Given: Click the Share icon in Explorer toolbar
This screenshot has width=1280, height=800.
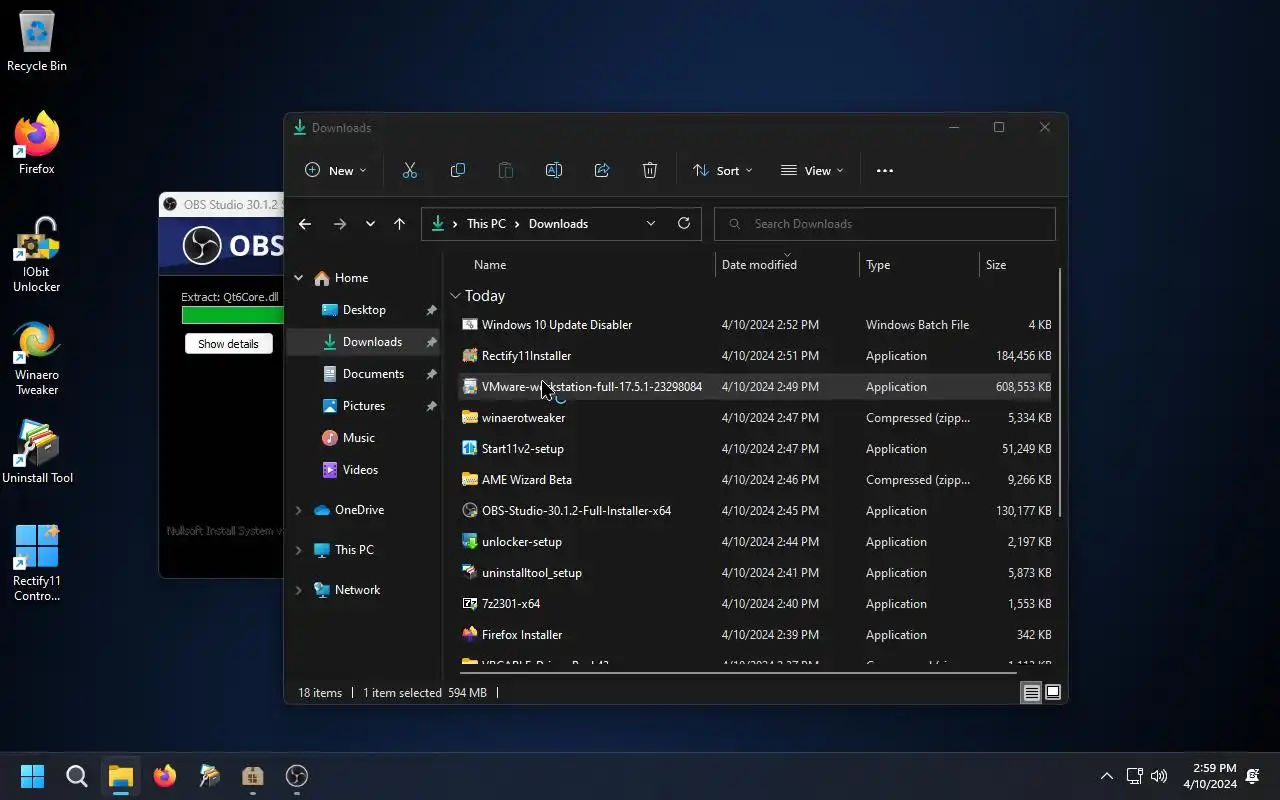Looking at the screenshot, I should click(x=602, y=171).
